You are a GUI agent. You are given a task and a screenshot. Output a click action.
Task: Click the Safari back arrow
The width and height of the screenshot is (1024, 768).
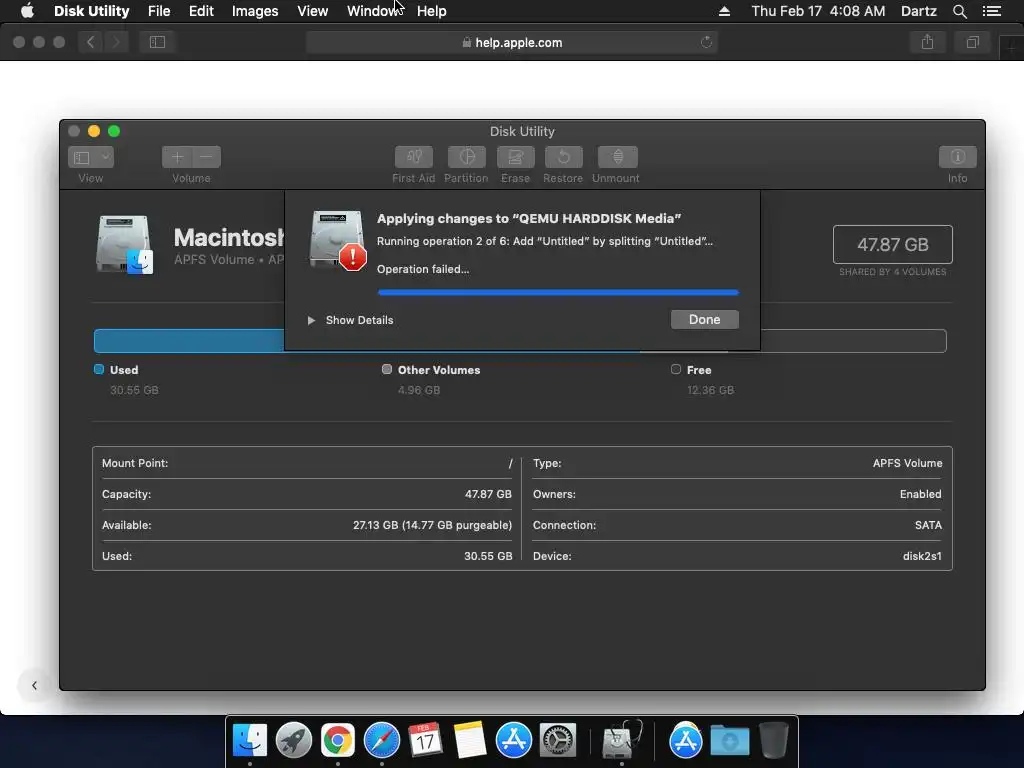coord(91,42)
